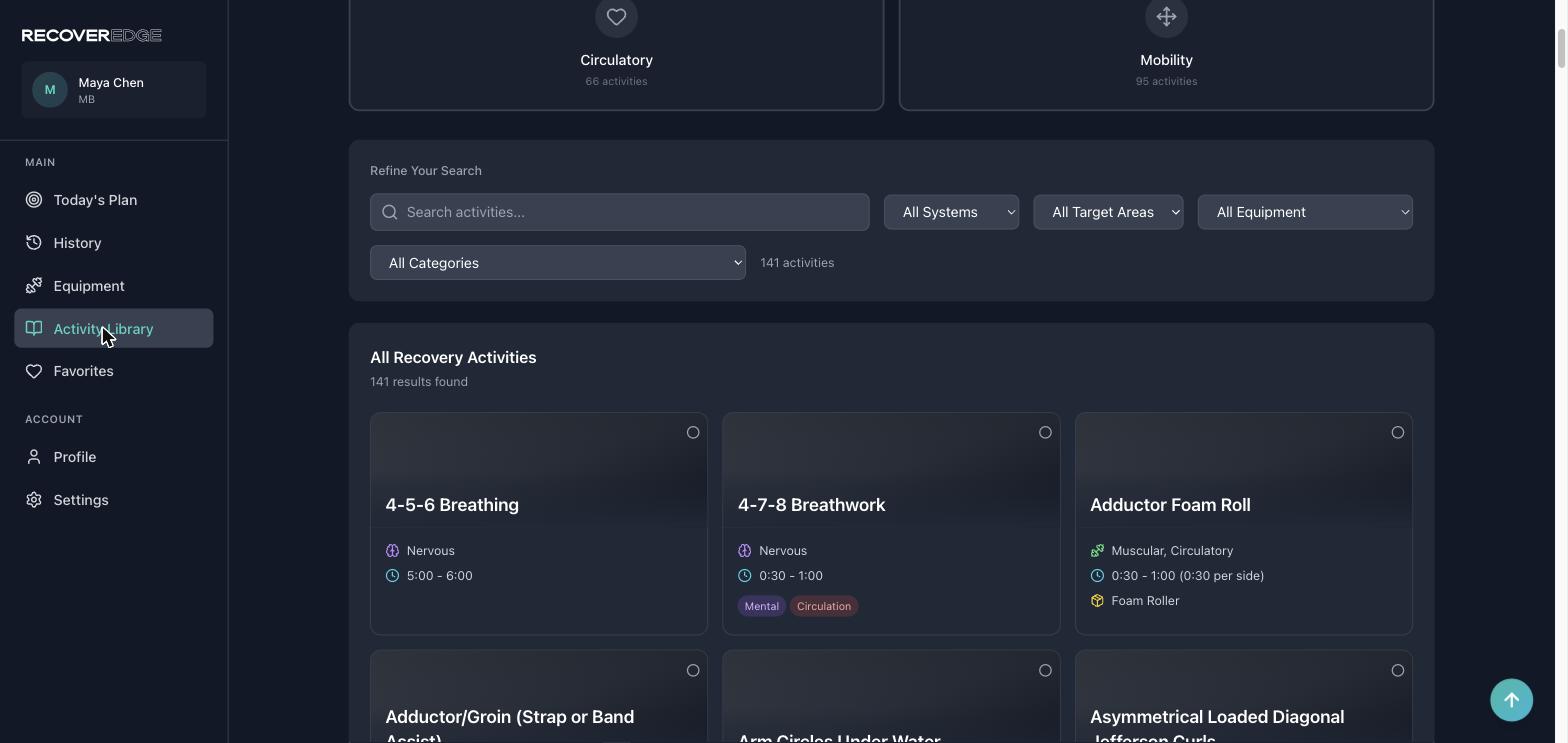Click the Equipment dumbbell icon

[34, 286]
